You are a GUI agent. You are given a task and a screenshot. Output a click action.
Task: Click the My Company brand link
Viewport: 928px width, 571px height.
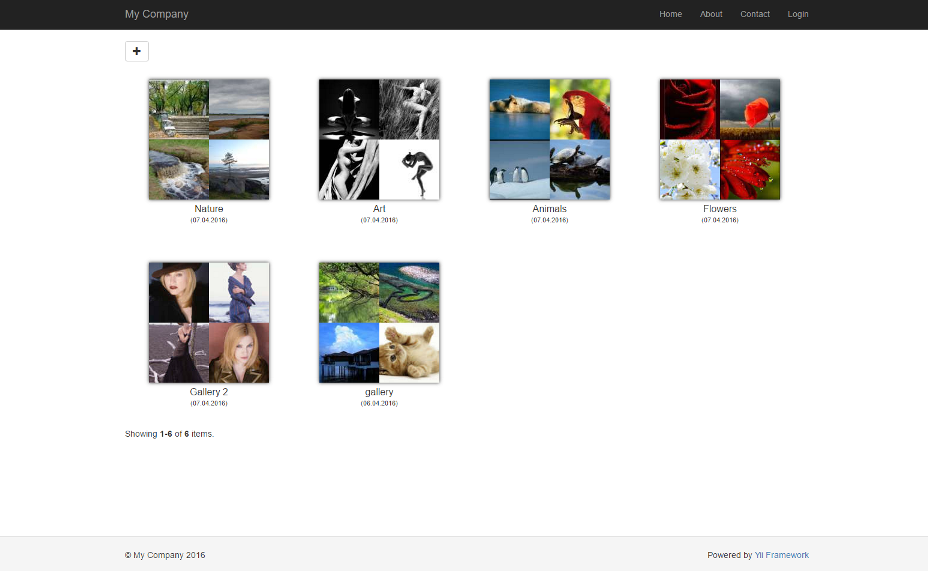(156, 14)
